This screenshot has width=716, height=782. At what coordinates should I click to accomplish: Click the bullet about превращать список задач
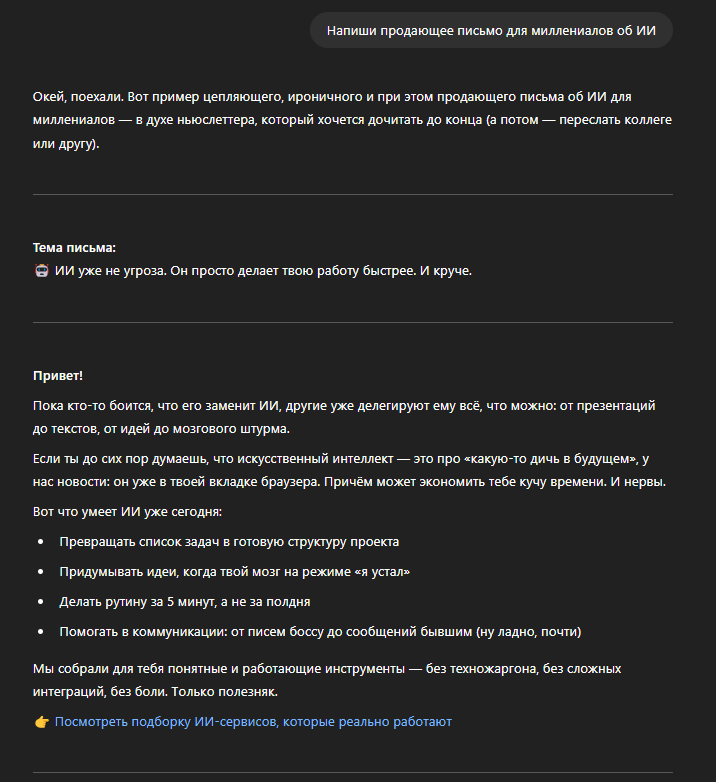229,542
